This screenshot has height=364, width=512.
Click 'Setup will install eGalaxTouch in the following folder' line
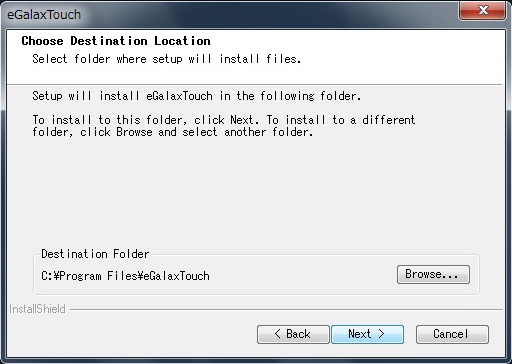point(197,96)
